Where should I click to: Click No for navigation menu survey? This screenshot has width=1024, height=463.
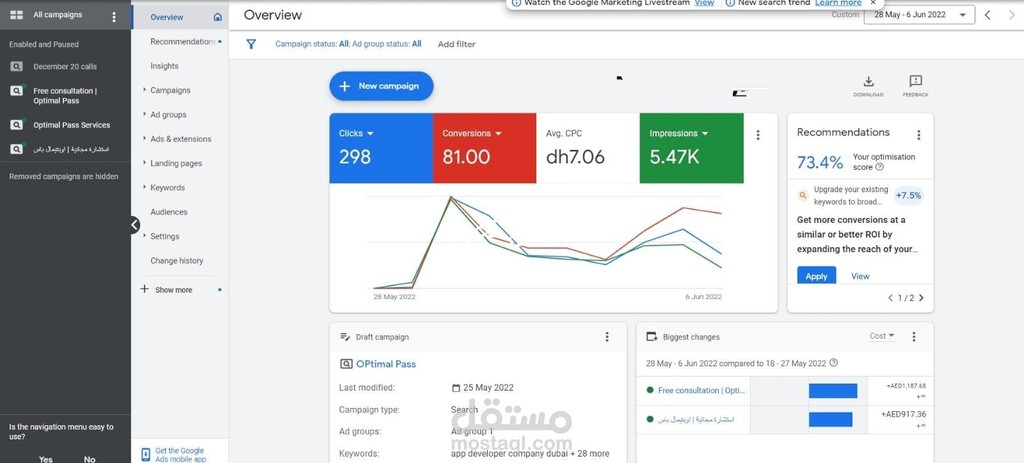(89, 458)
